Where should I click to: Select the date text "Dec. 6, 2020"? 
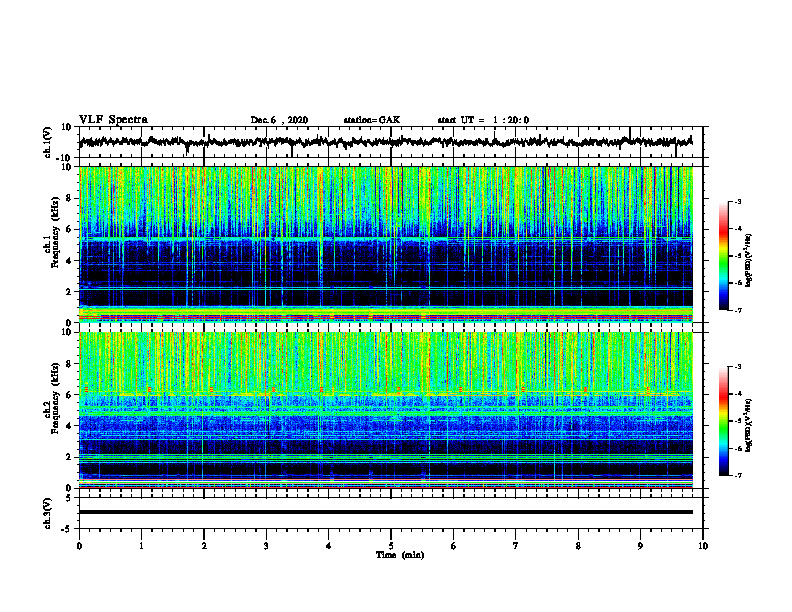(x=279, y=120)
